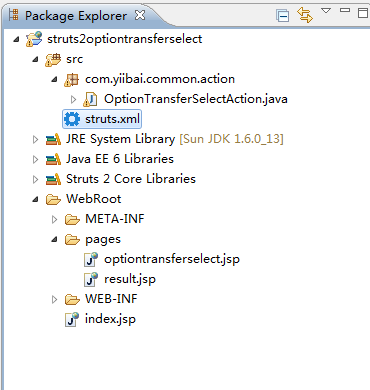The height and width of the screenshot is (390, 370).
Task: Minimize the Package Explorer view
Action: tap(345, 10)
